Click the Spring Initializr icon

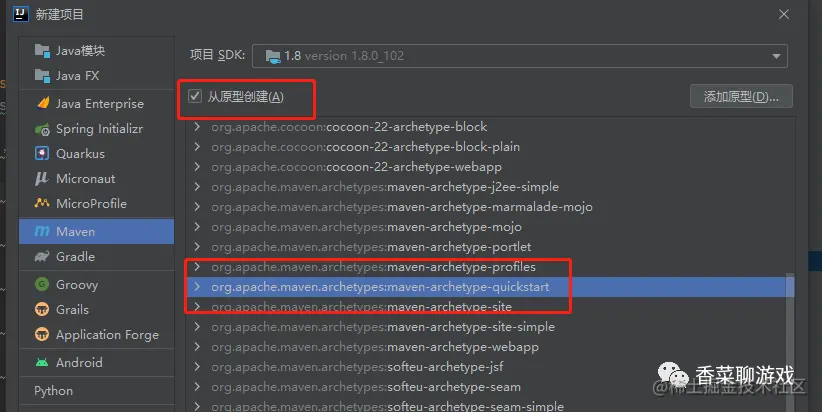click(42, 129)
